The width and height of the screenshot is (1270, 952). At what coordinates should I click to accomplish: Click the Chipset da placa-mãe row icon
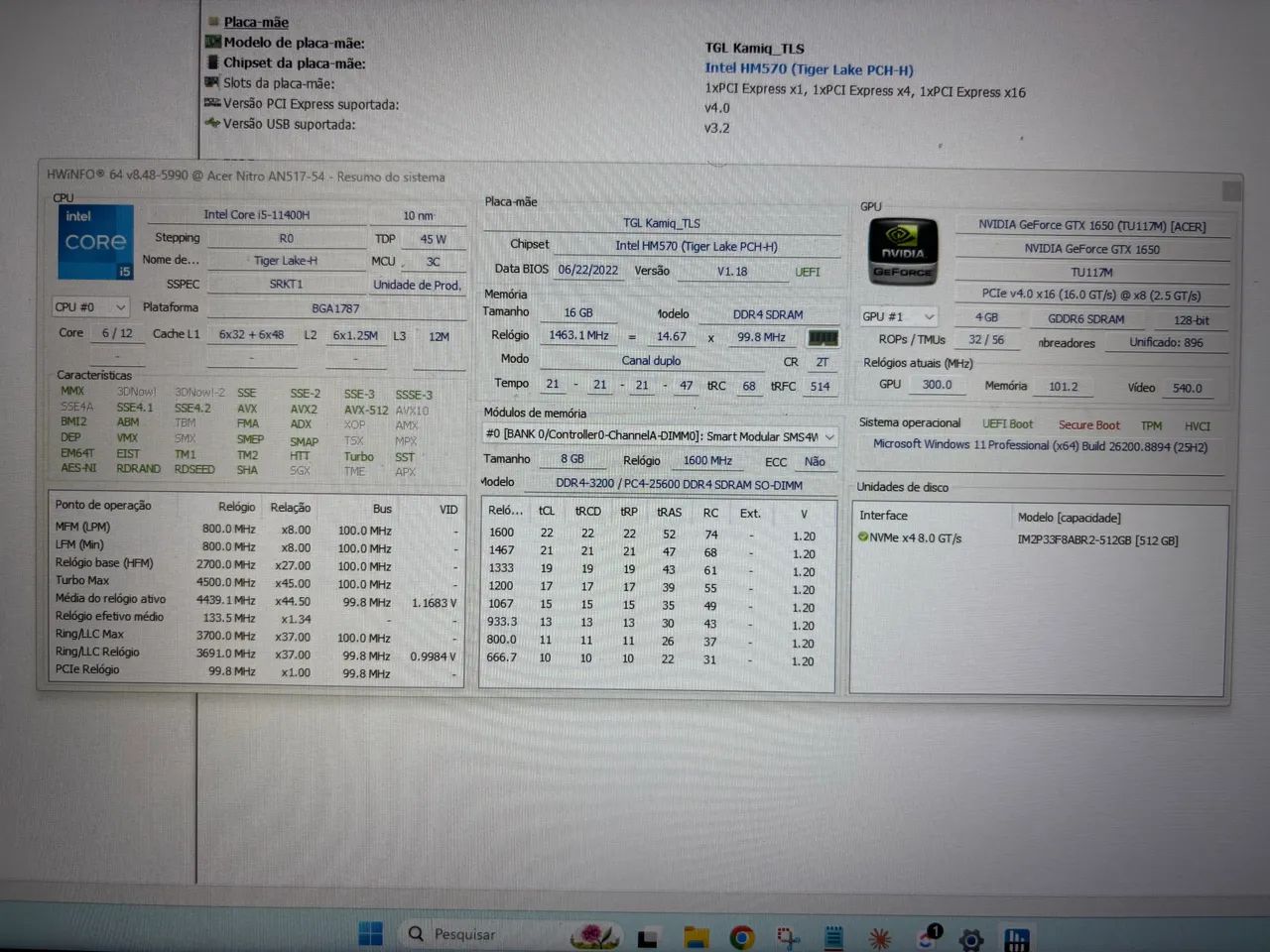pos(212,62)
